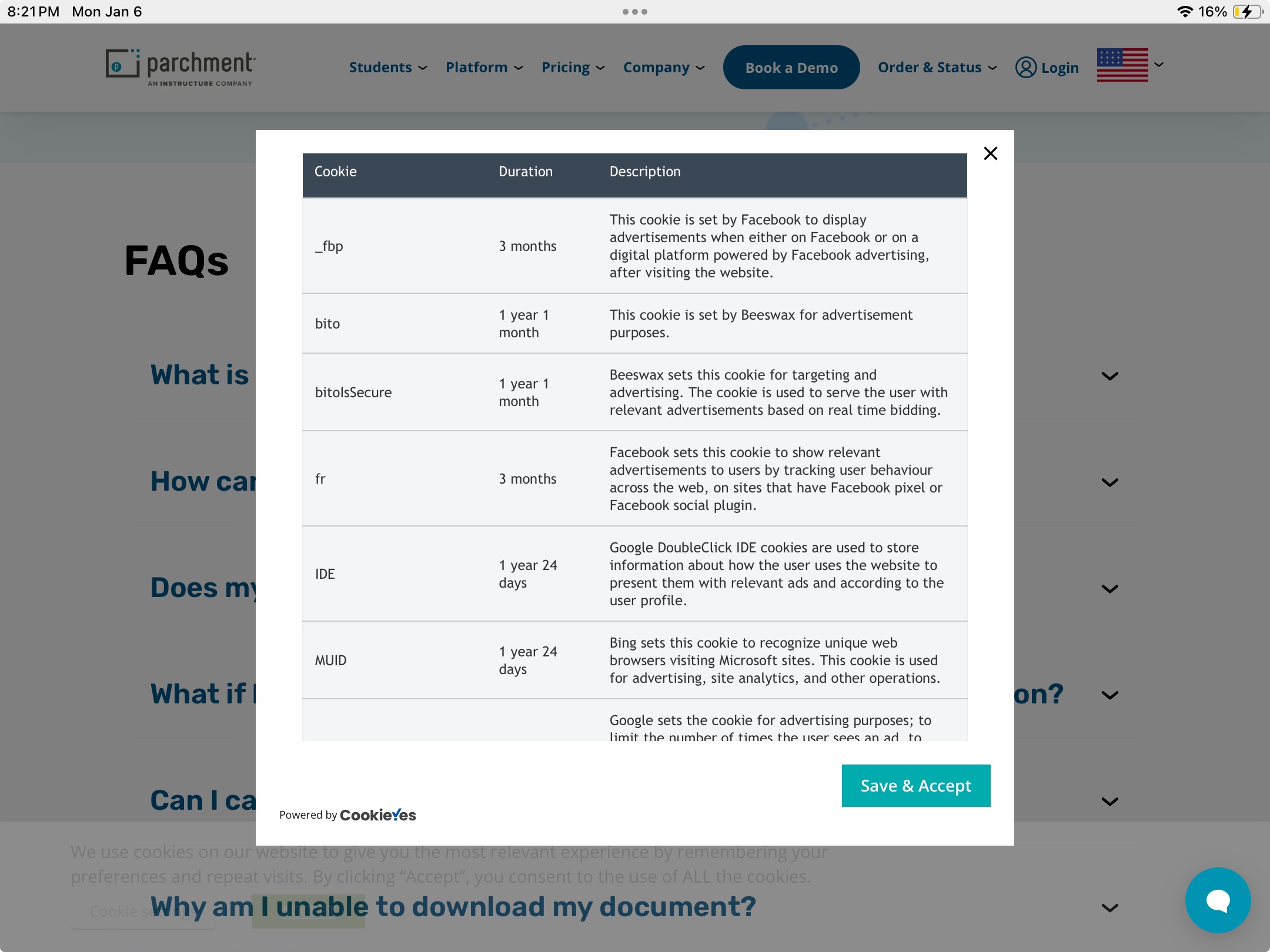Screen dimensions: 1270x952
Task: Click the 'Description' column header
Action: pos(645,172)
